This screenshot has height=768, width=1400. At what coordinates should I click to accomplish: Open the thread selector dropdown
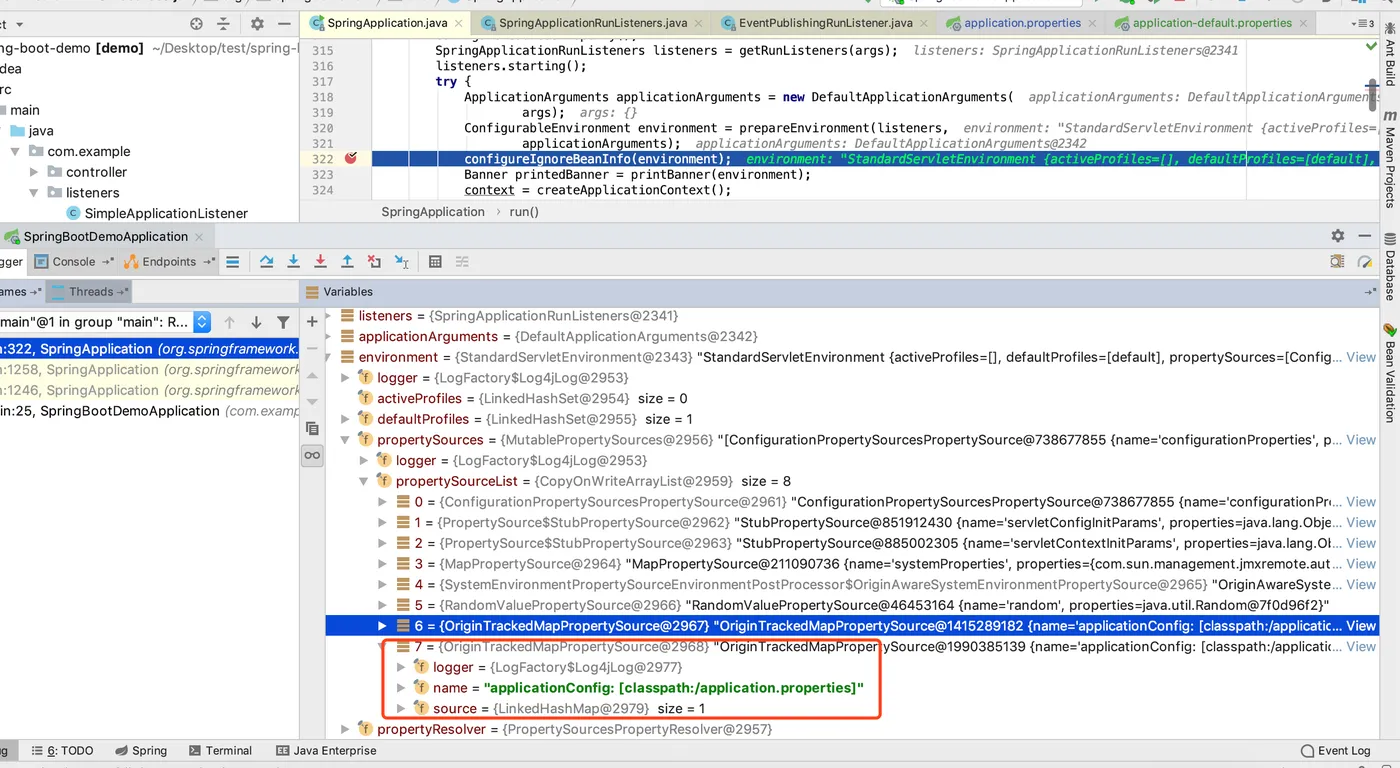pos(202,322)
